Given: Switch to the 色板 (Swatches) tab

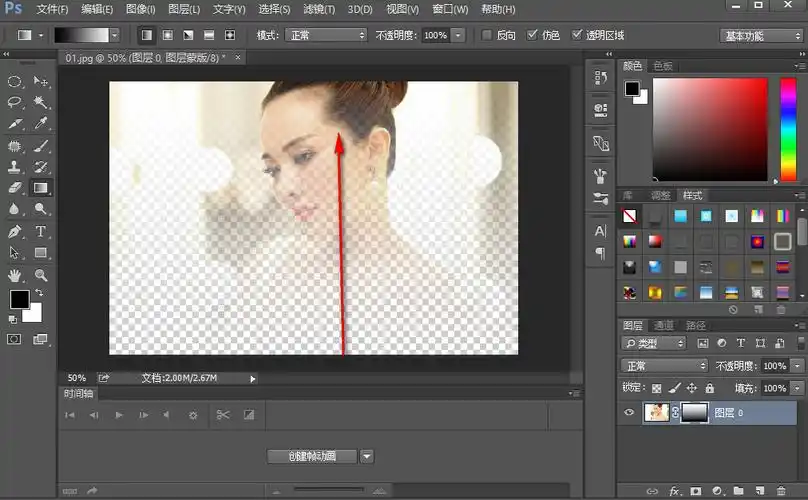Looking at the screenshot, I should coord(663,66).
